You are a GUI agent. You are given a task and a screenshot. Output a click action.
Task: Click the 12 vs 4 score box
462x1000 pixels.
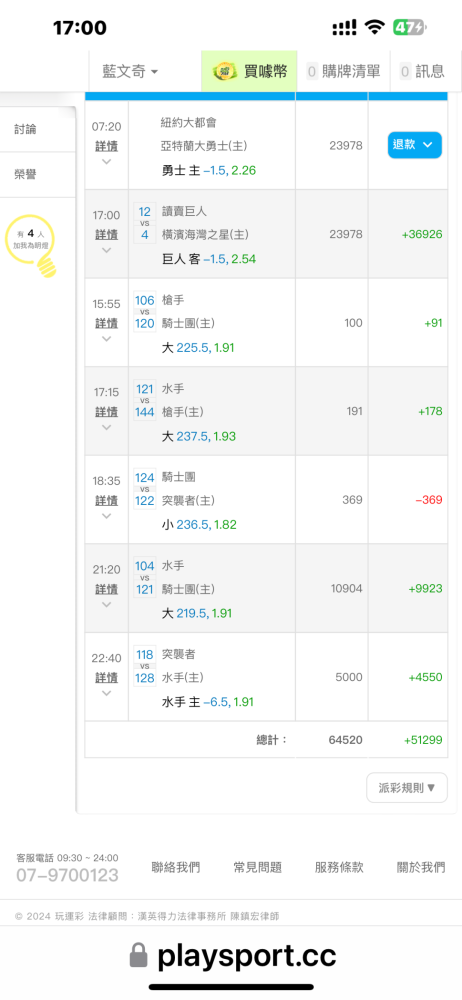[x=145, y=223]
